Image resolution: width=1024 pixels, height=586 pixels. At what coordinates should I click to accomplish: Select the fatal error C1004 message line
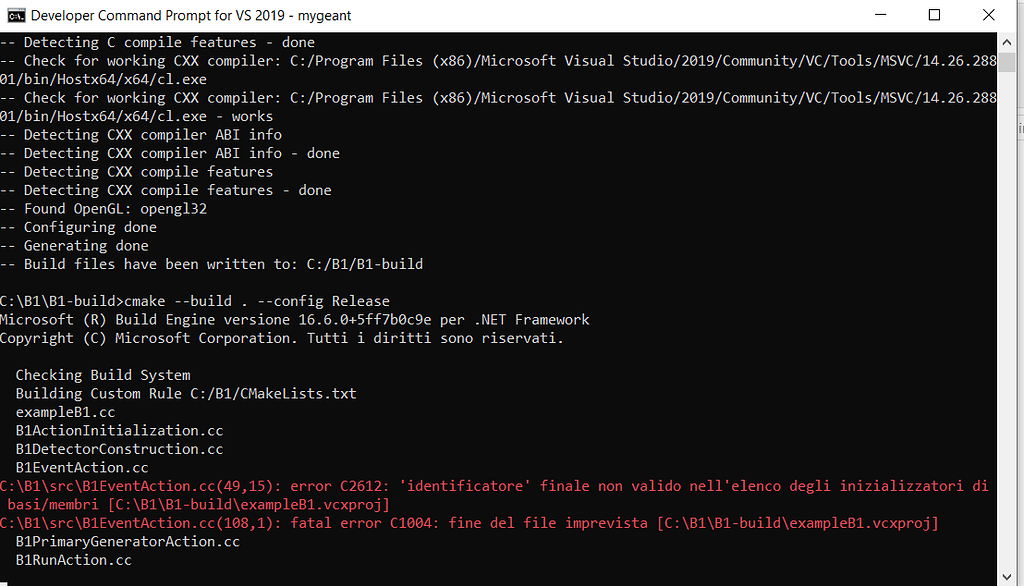tap(400, 522)
